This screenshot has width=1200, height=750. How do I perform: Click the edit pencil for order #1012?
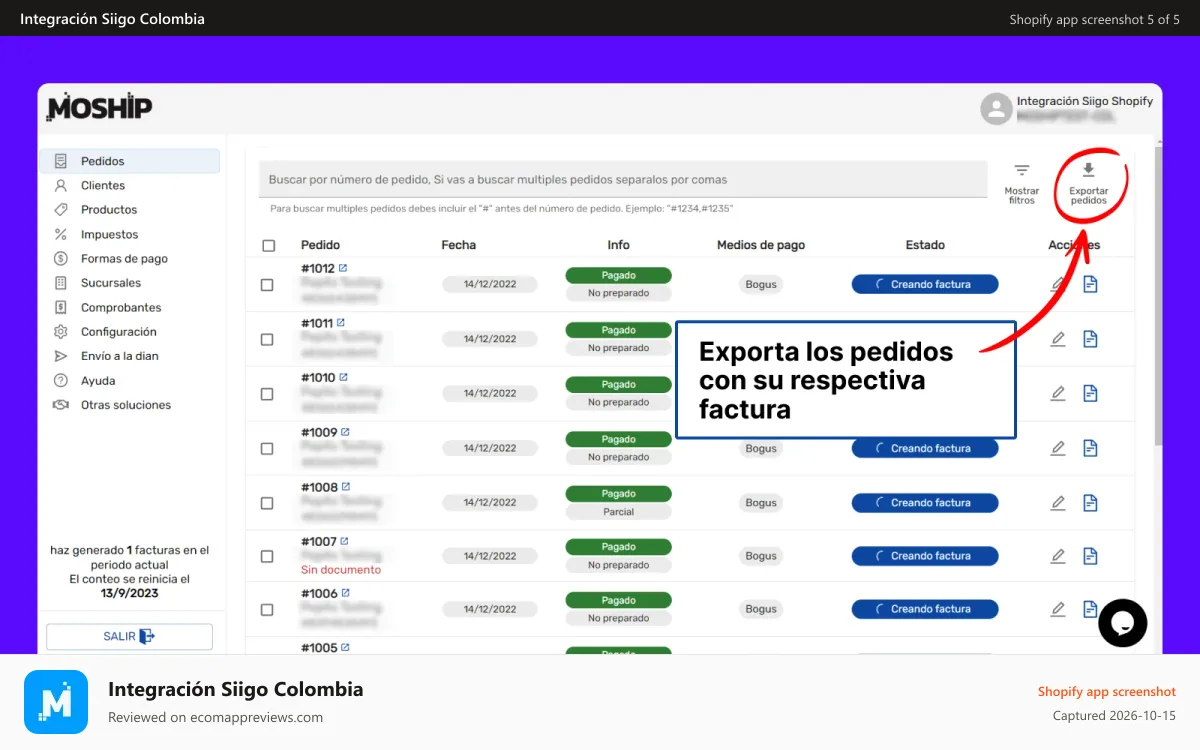[x=1058, y=285]
